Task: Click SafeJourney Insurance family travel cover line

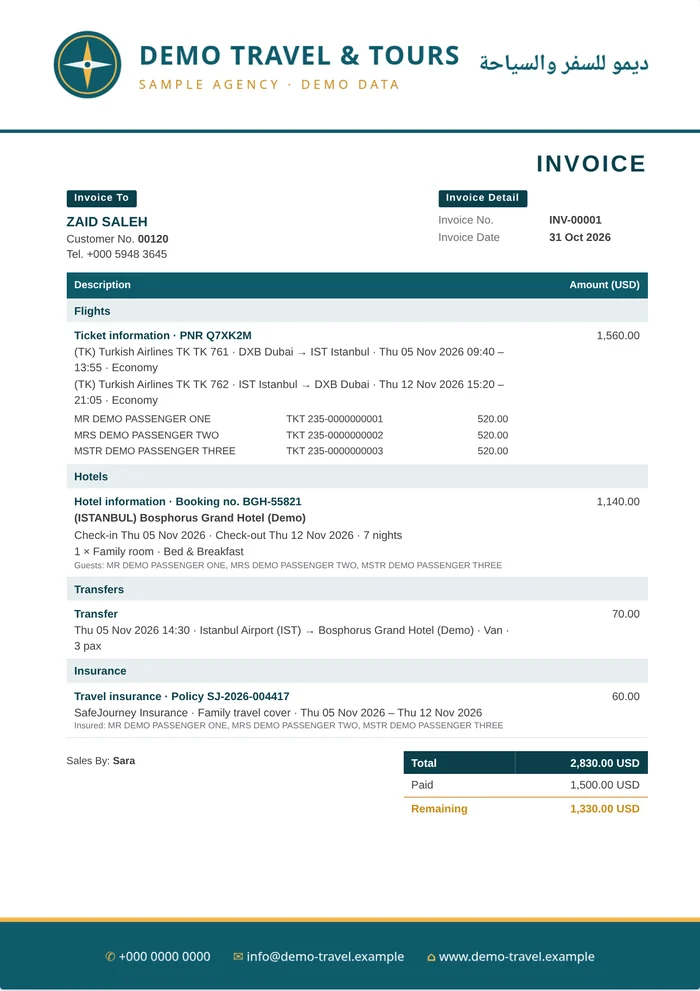Action: coord(278,713)
